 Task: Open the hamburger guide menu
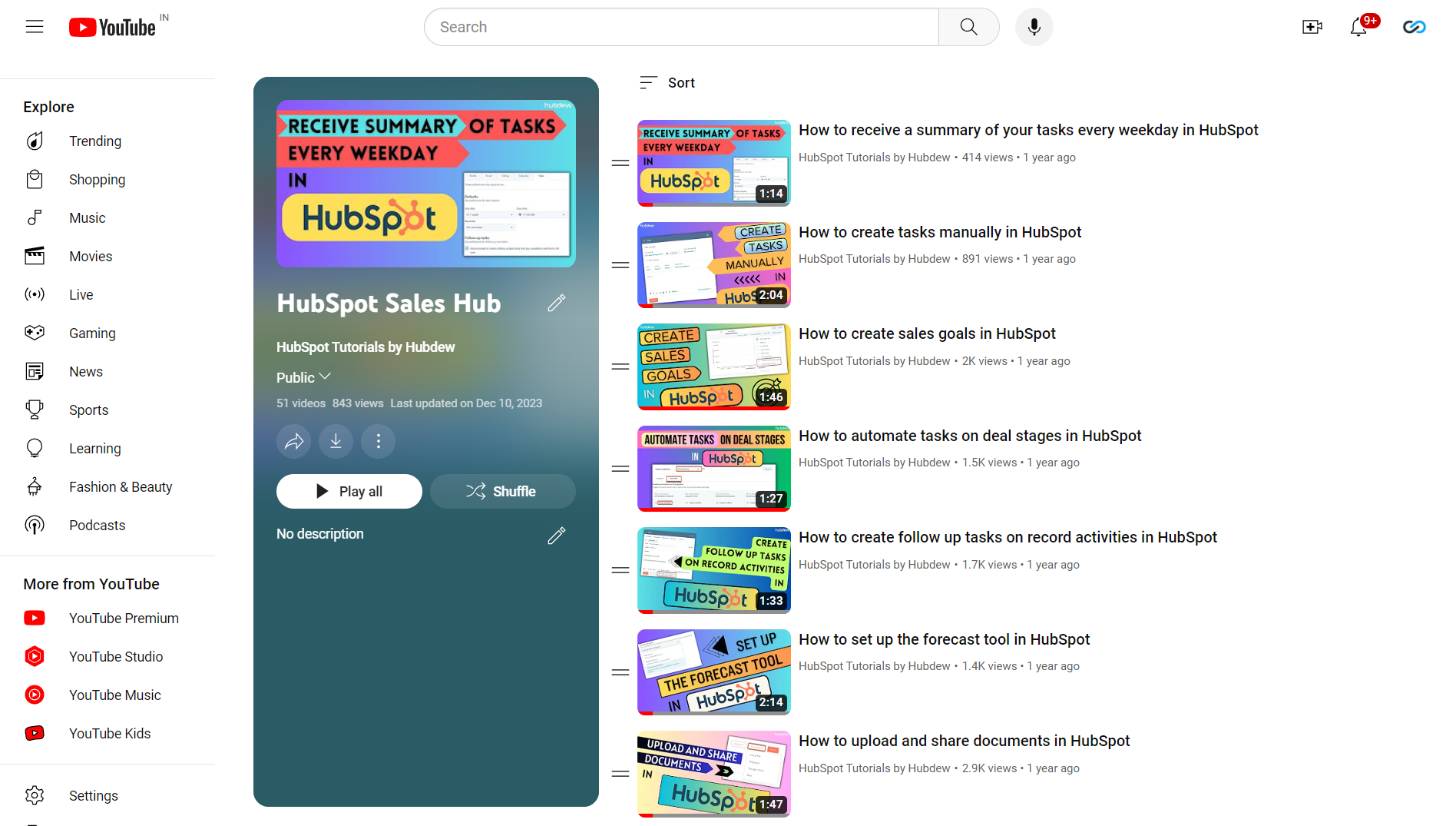[35, 27]
